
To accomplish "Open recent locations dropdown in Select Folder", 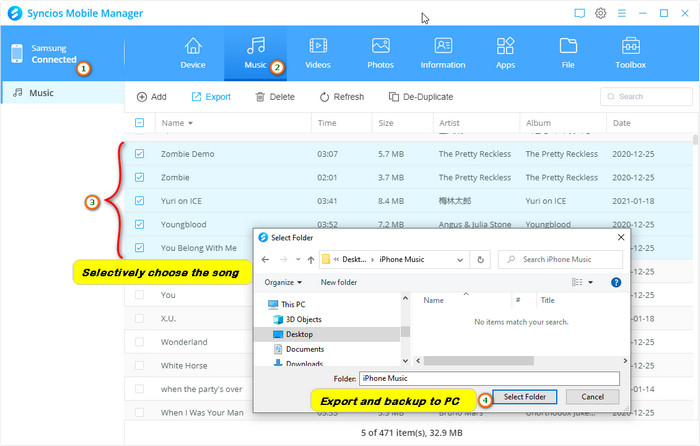I will click(x=298, y=259).
